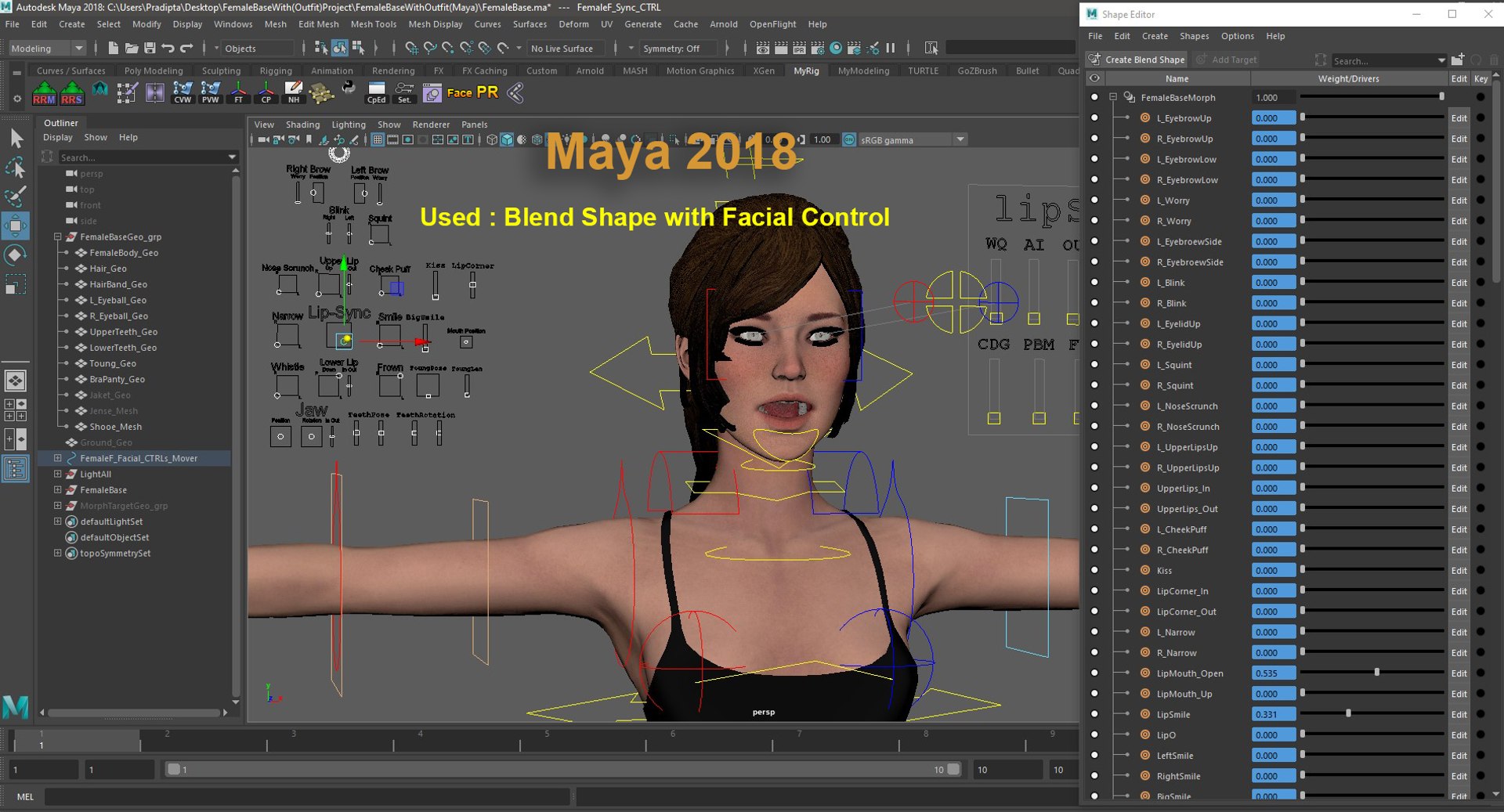Click the LipSmile weight slider handle
This screenshot has height=812, width=1504.
(1348, 713)
